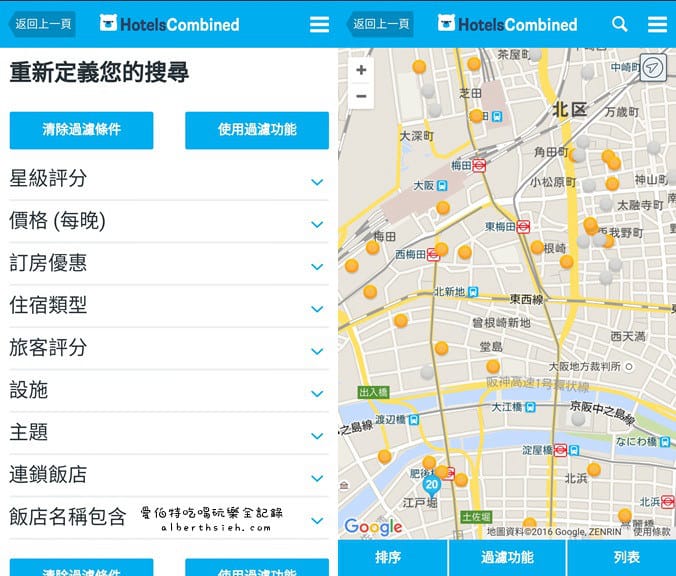Click the 東梅田 subway station icon

[x=523, y=227]
